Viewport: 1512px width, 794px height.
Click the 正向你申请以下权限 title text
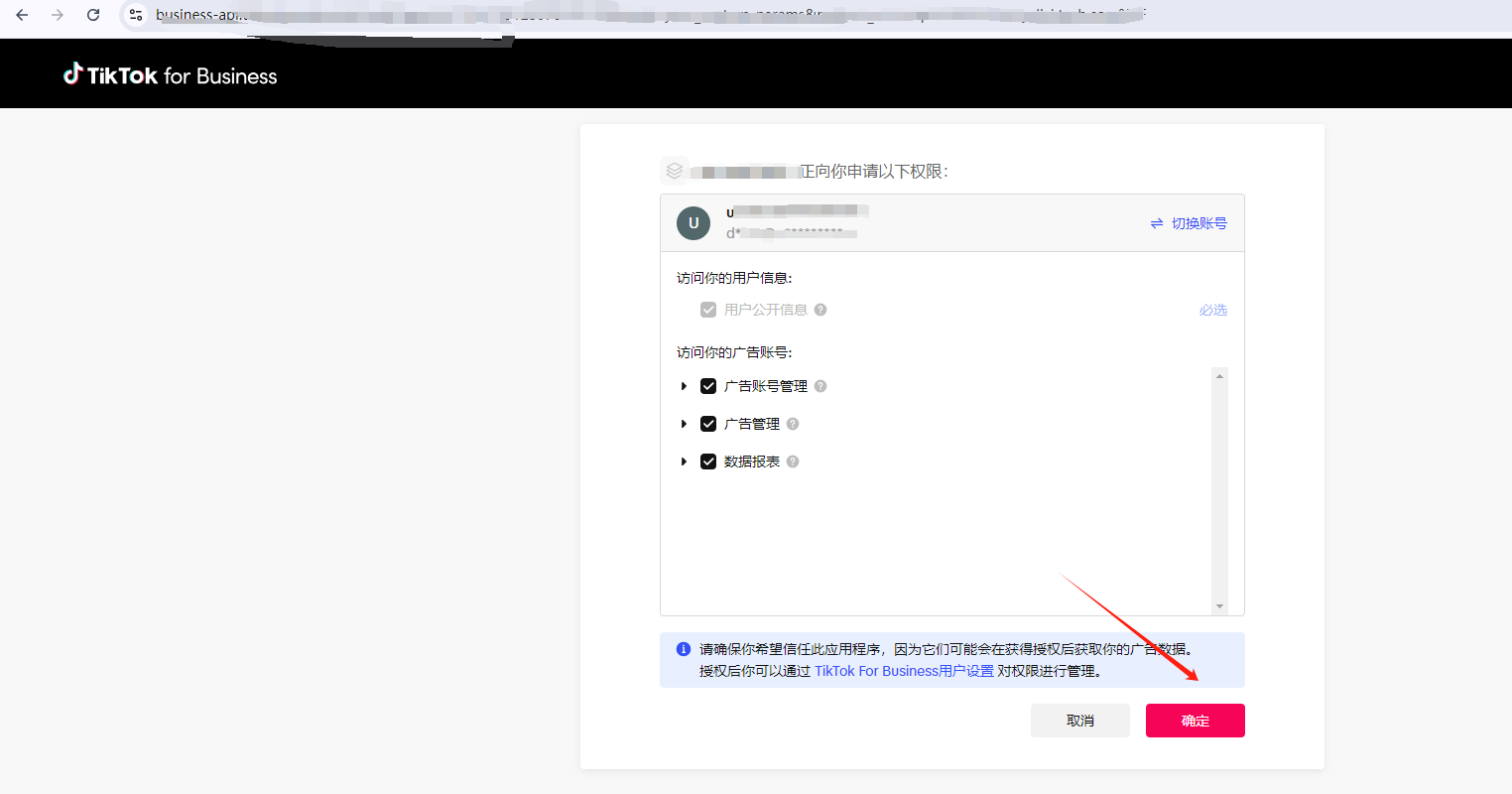(874, 171)
